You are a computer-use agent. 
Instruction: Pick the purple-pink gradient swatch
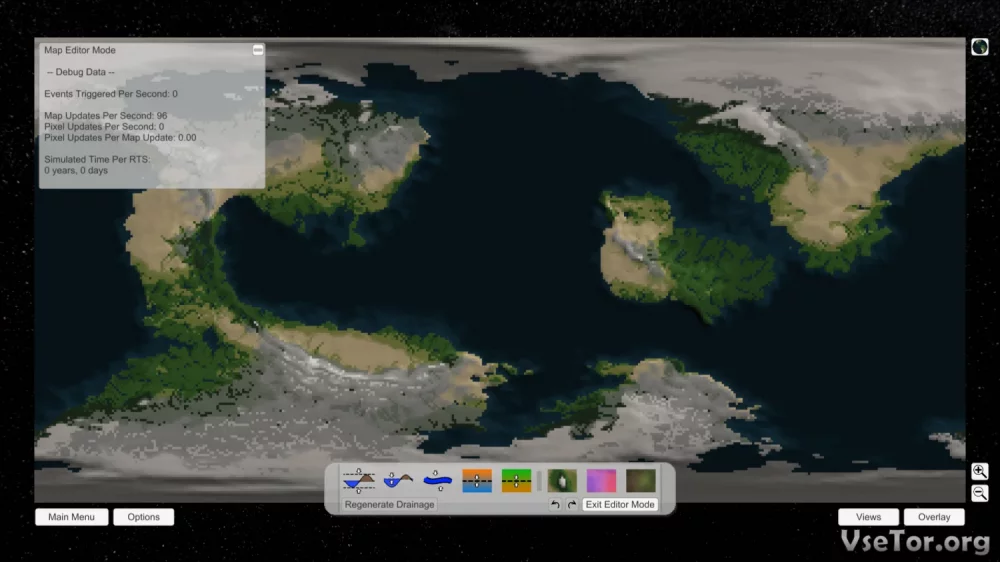coord(601,481)
